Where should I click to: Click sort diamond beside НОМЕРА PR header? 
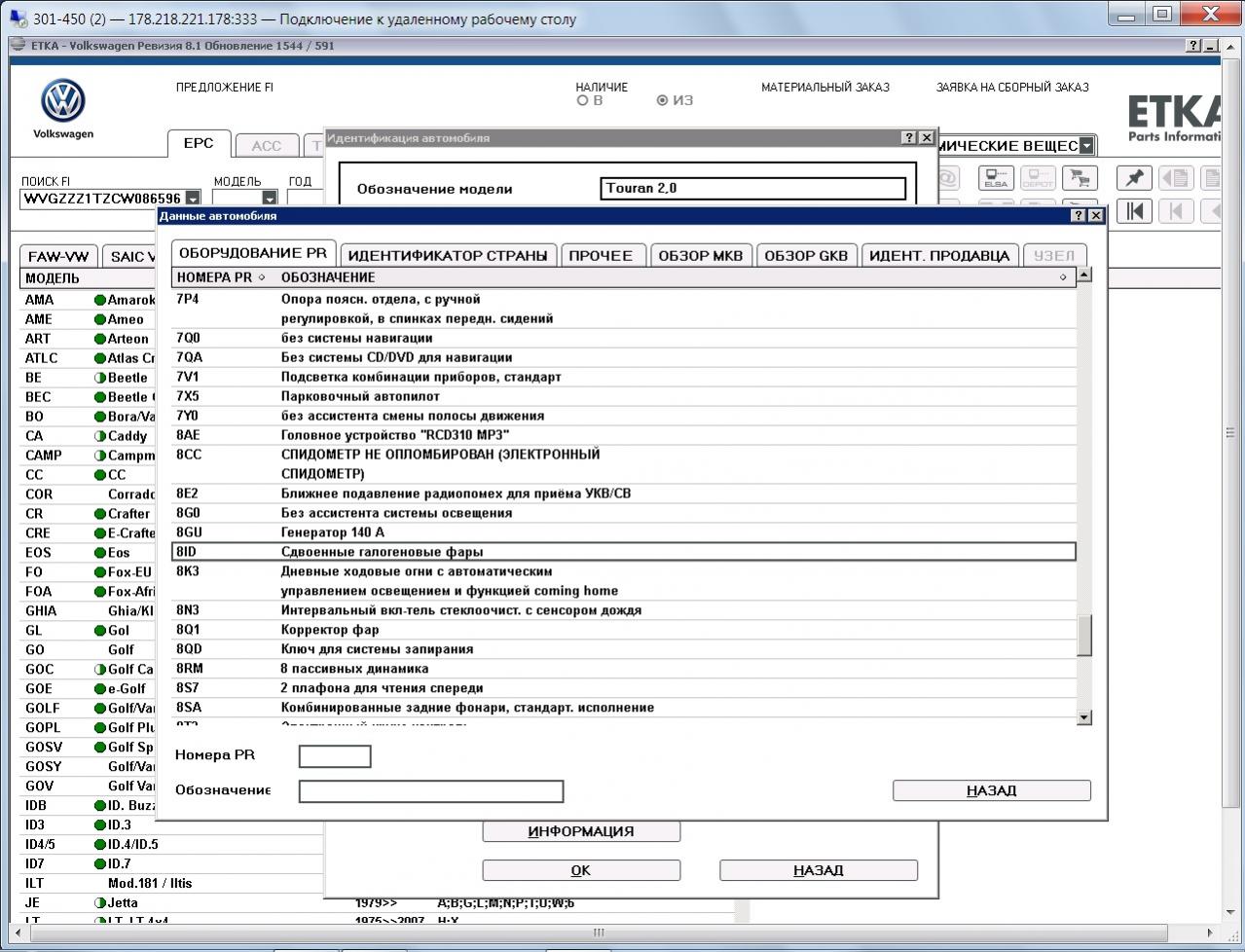262,277
